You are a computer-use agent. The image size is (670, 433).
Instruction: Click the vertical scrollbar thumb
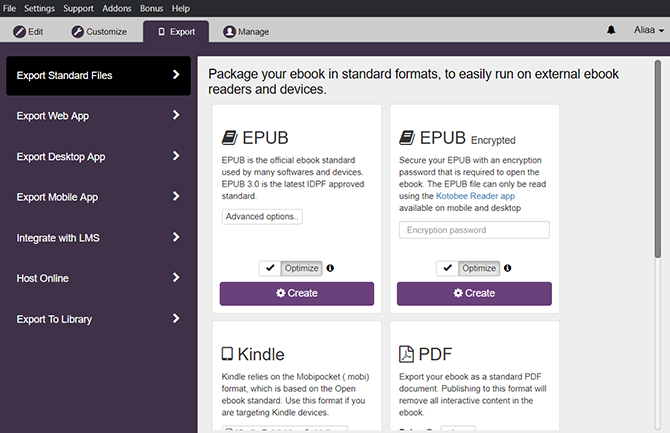click(x=657, y=160)
